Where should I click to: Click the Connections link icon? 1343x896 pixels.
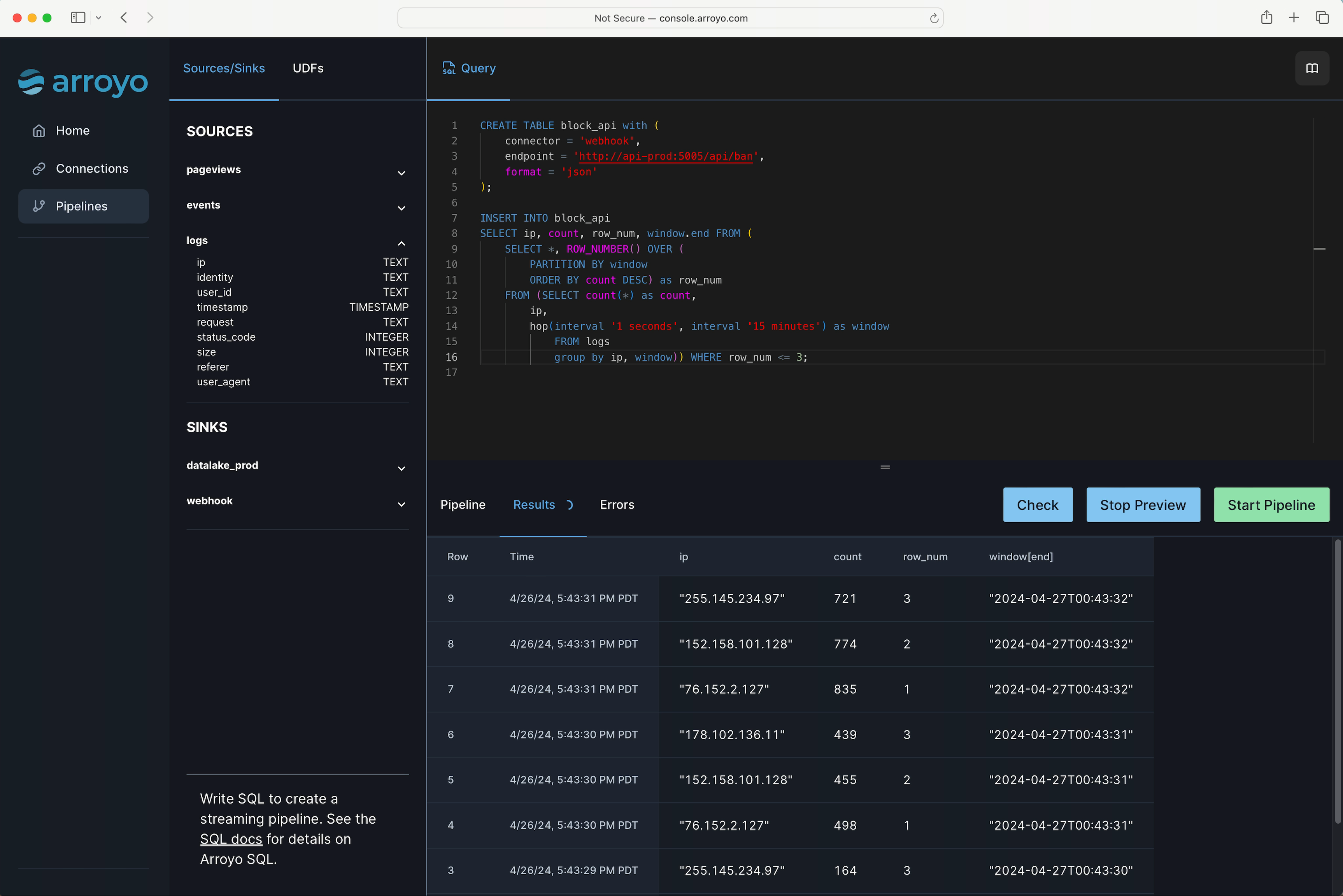(x=39, y=168)
